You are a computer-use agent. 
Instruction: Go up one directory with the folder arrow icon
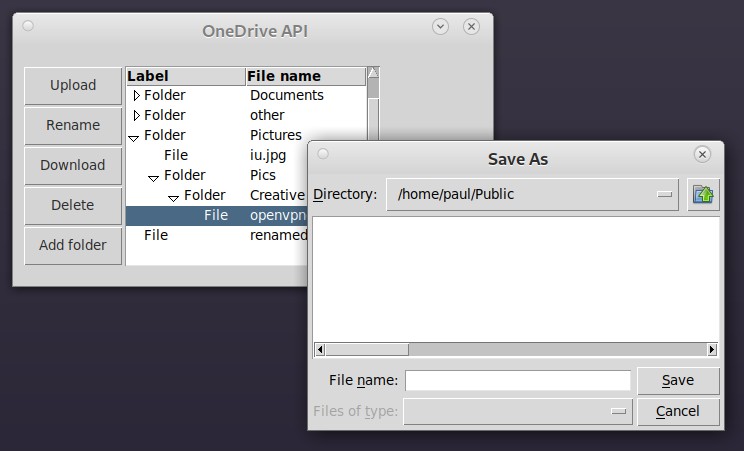coord(703,195)
